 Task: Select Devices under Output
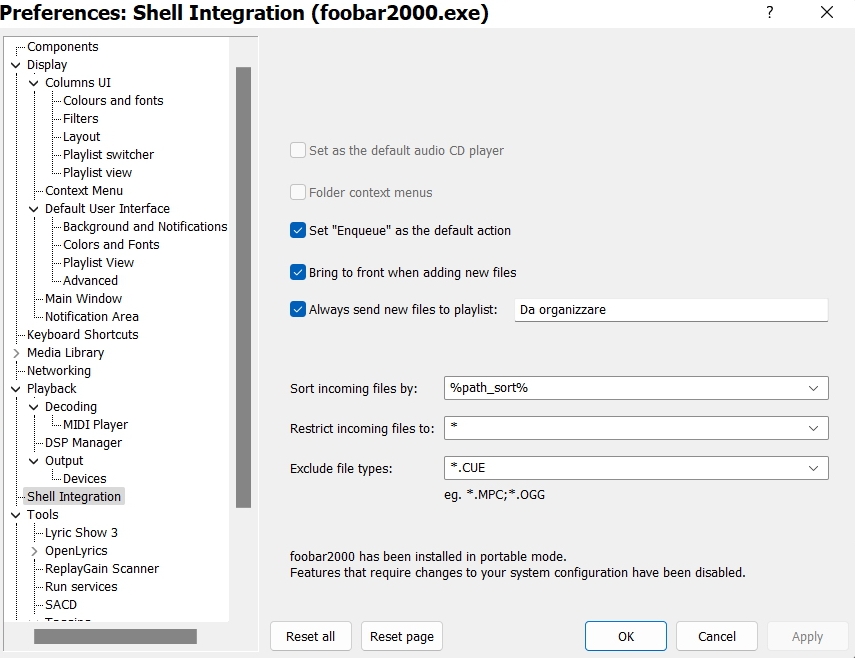(x=85, y=479)
